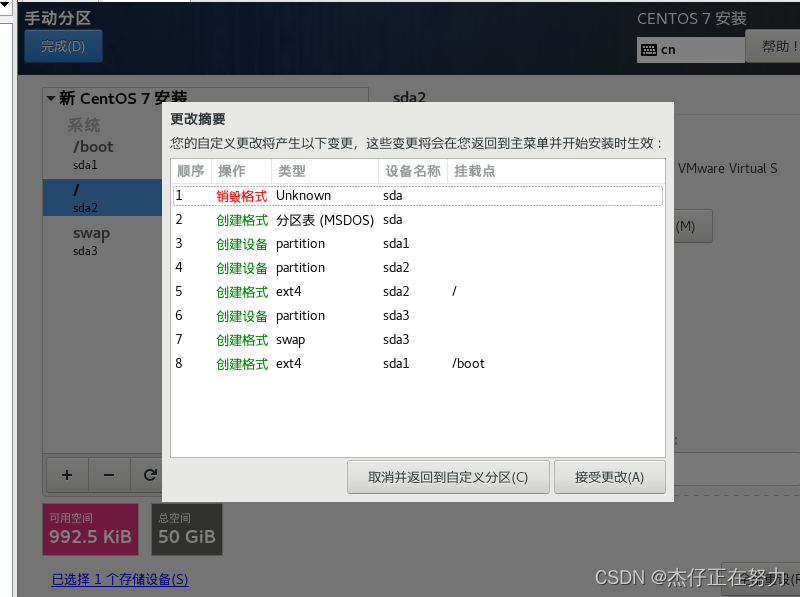Viewport: 800px width, 597px height.
Task: Click the 总空间 50 GiB box
Action: coord(187,530)
